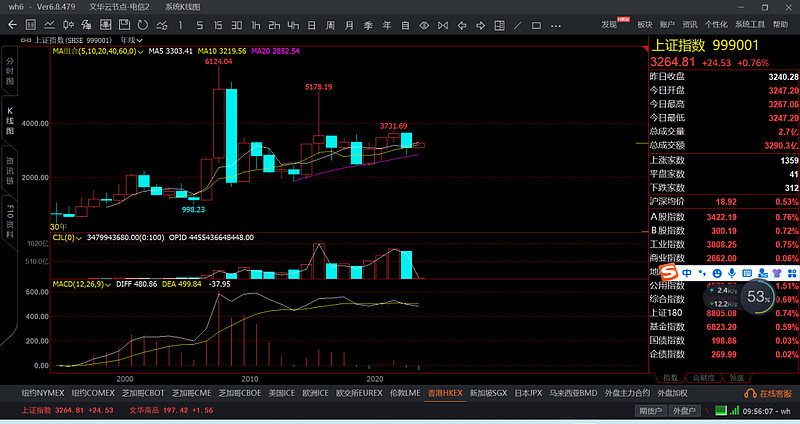Click the 期货户 button
Image resolution: width=800 pixels, height=424 pixels.
click(651, 411)
